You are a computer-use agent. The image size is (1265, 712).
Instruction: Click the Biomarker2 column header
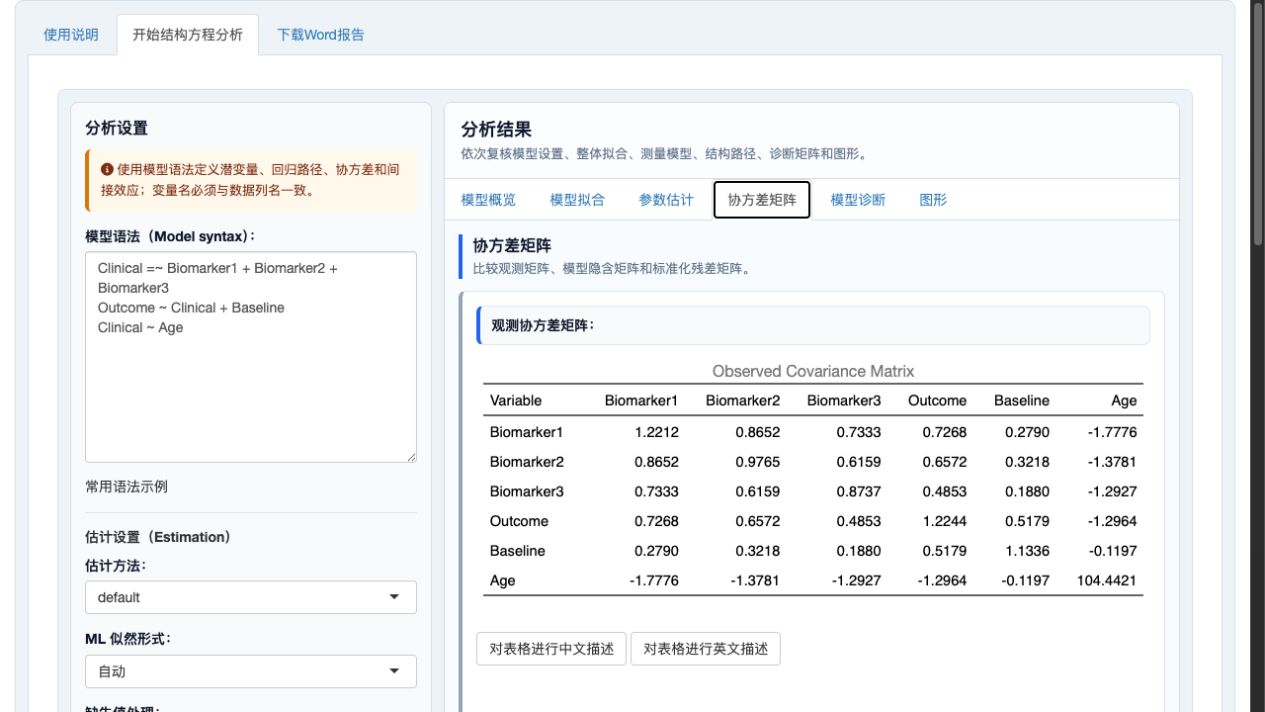point(742,401)
